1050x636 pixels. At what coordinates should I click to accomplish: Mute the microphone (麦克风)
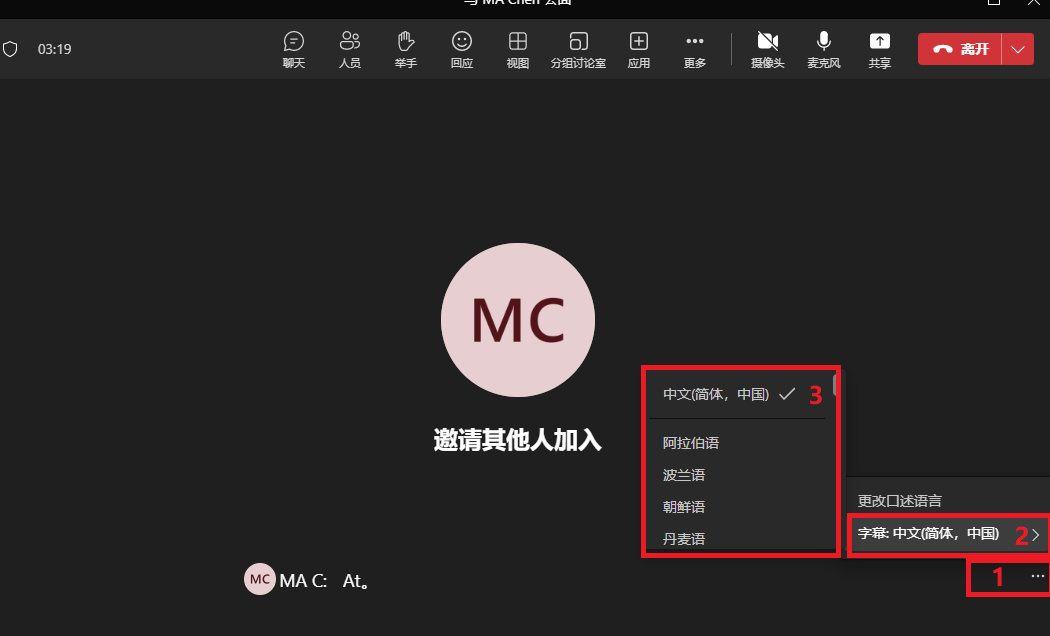point(824,50)
